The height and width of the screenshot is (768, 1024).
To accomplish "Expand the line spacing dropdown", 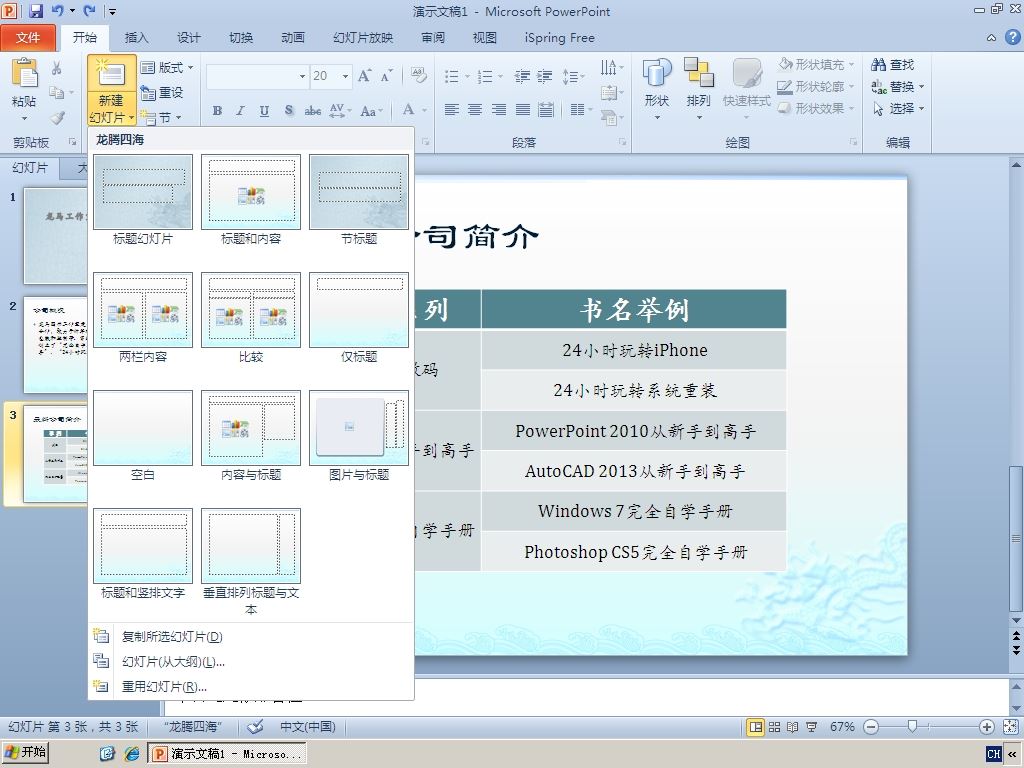I will tap(573, 76).
